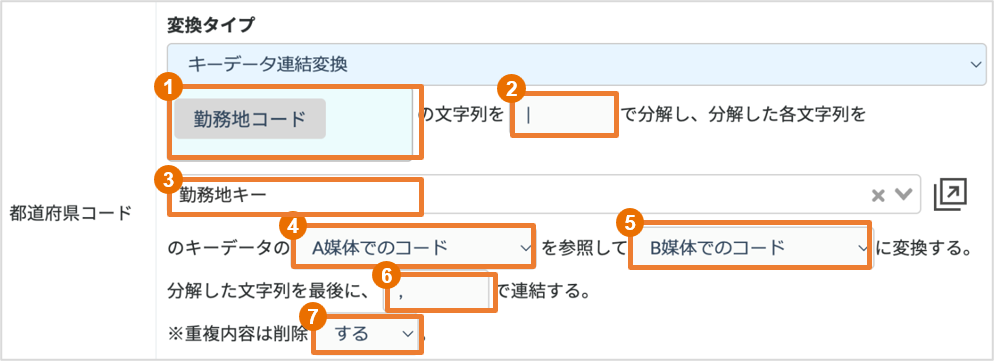Click the 変換タイプ heading label

tap(210, 24)
